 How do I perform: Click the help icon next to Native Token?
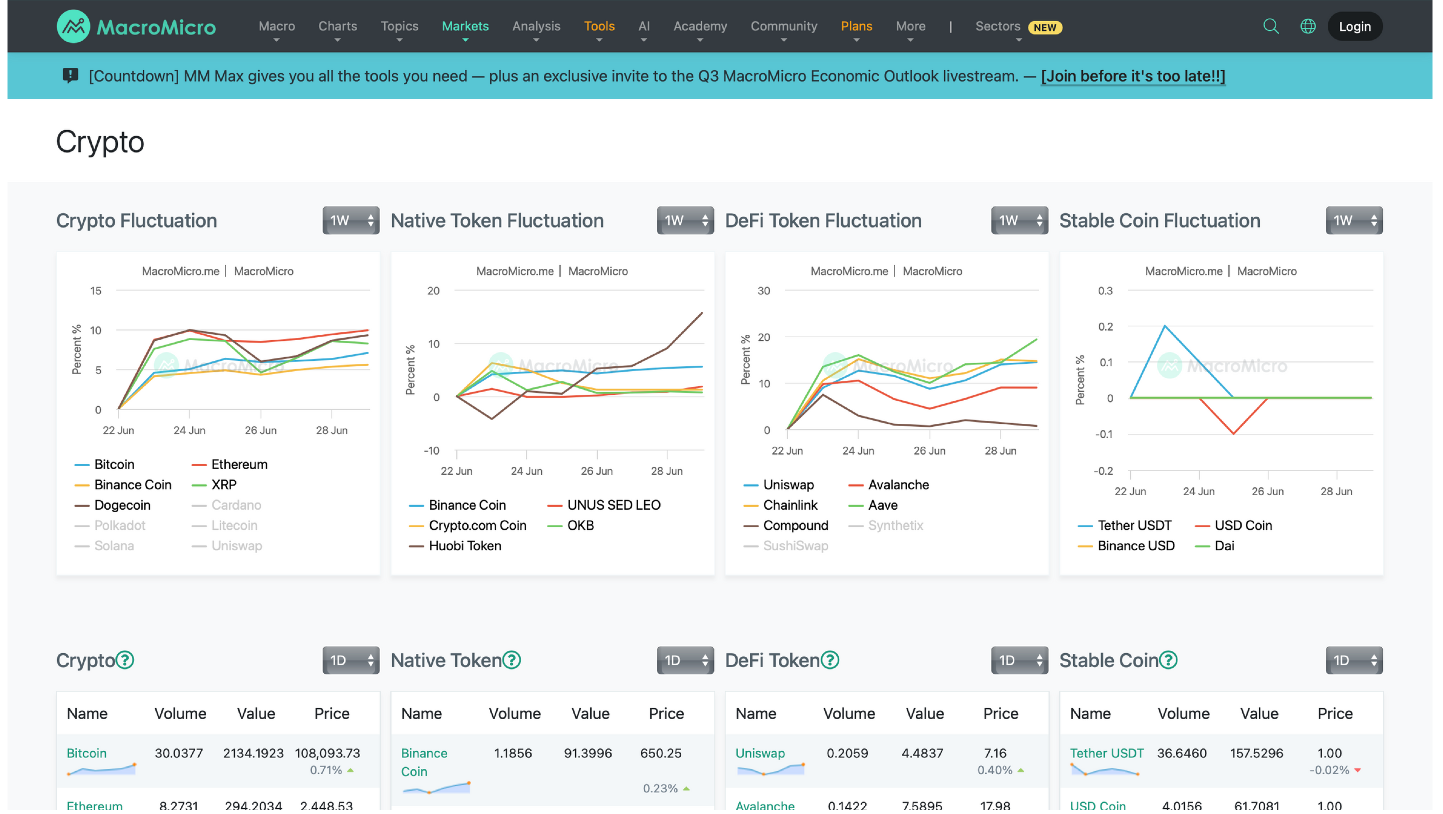tap(511, 660)
